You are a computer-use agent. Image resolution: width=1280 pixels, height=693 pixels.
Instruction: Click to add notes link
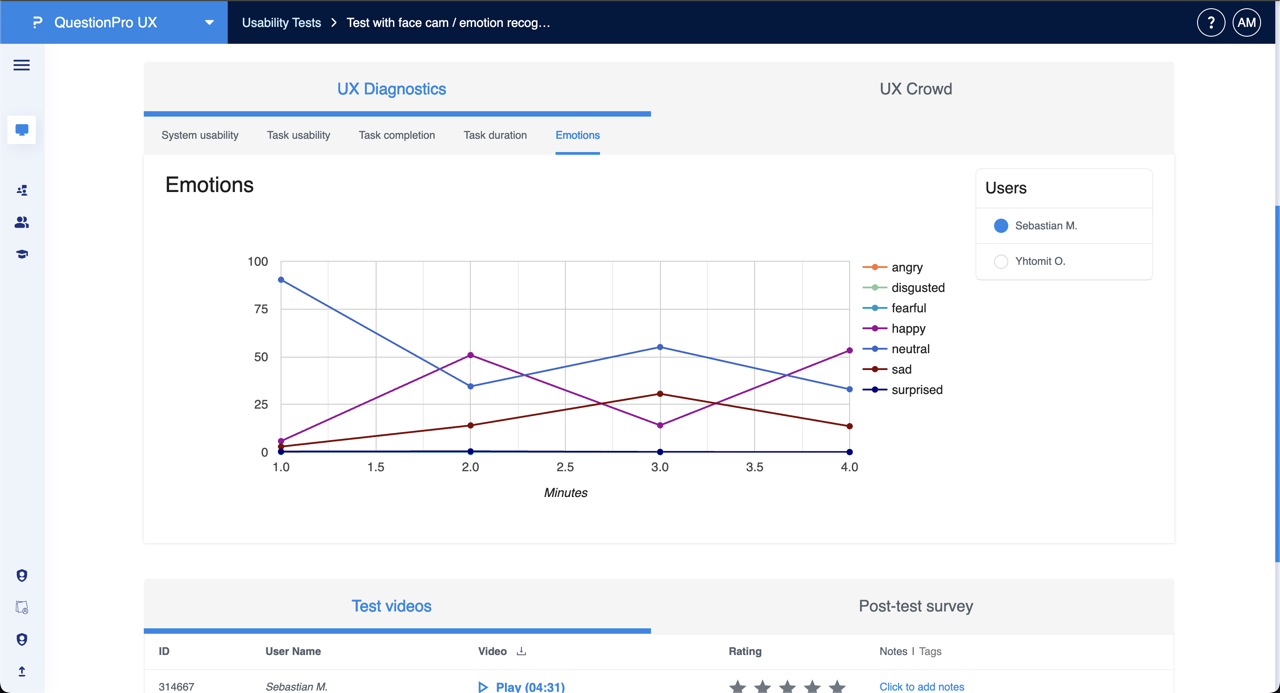[921, 687]
